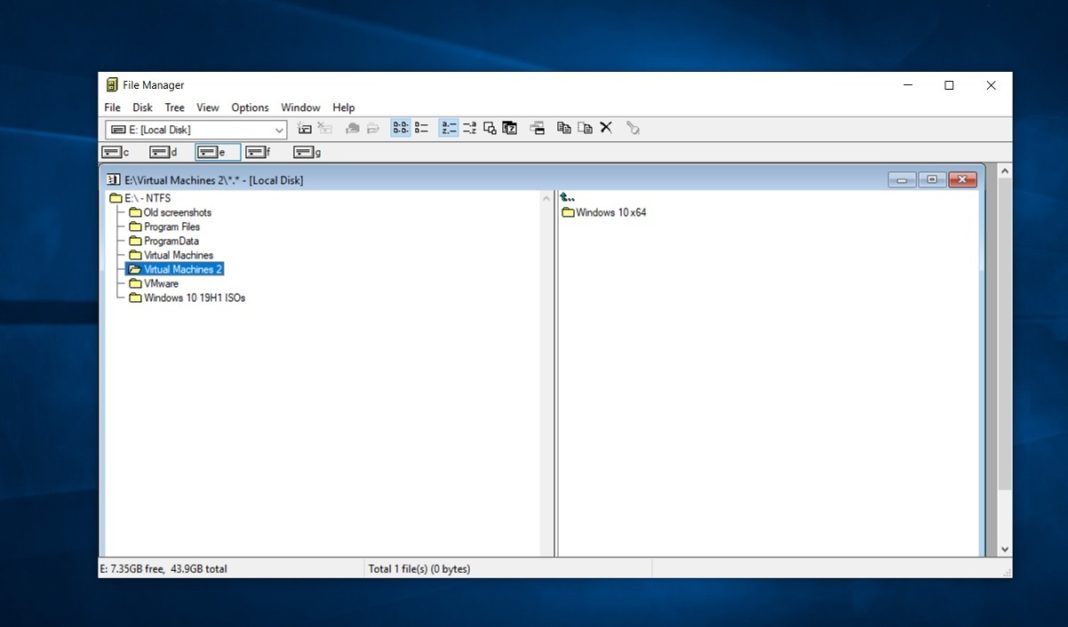Open the Disk menu
This screenshot has width=1068, height=627.
click(x=142, y=107)
